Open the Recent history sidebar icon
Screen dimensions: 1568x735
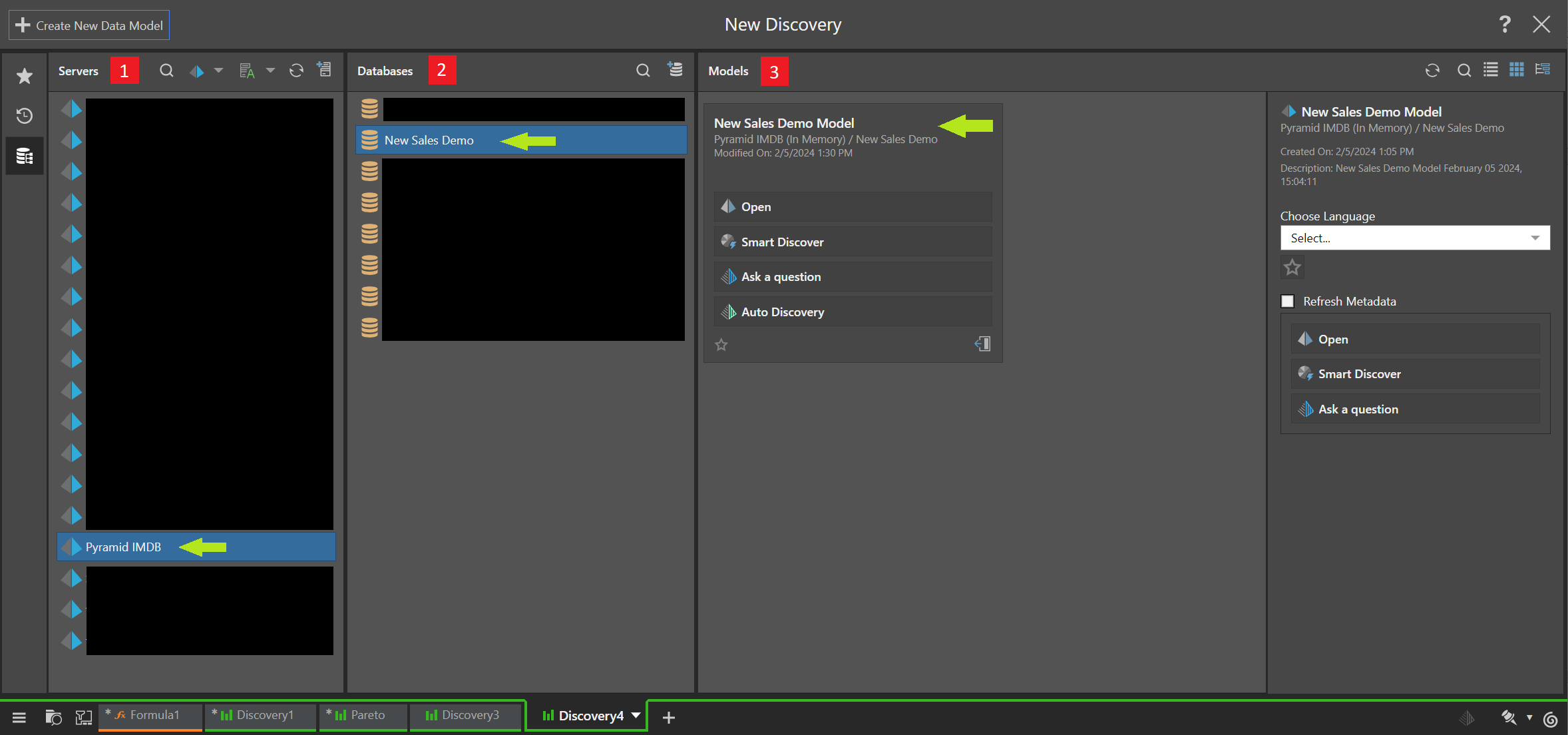25,116
